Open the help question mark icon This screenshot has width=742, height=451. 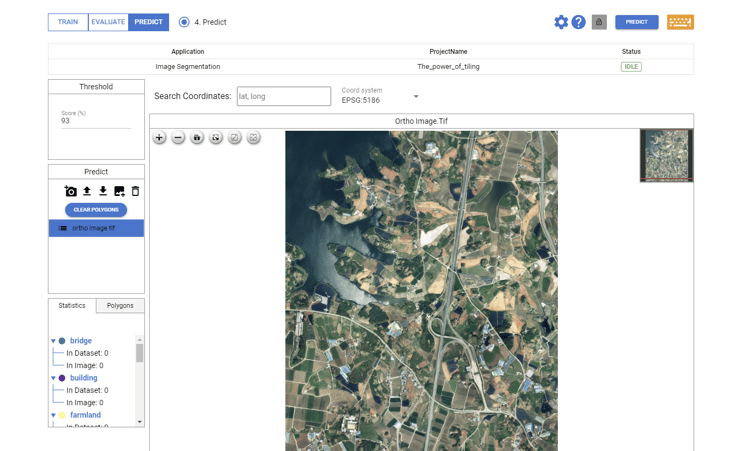(x=578, y=22)
